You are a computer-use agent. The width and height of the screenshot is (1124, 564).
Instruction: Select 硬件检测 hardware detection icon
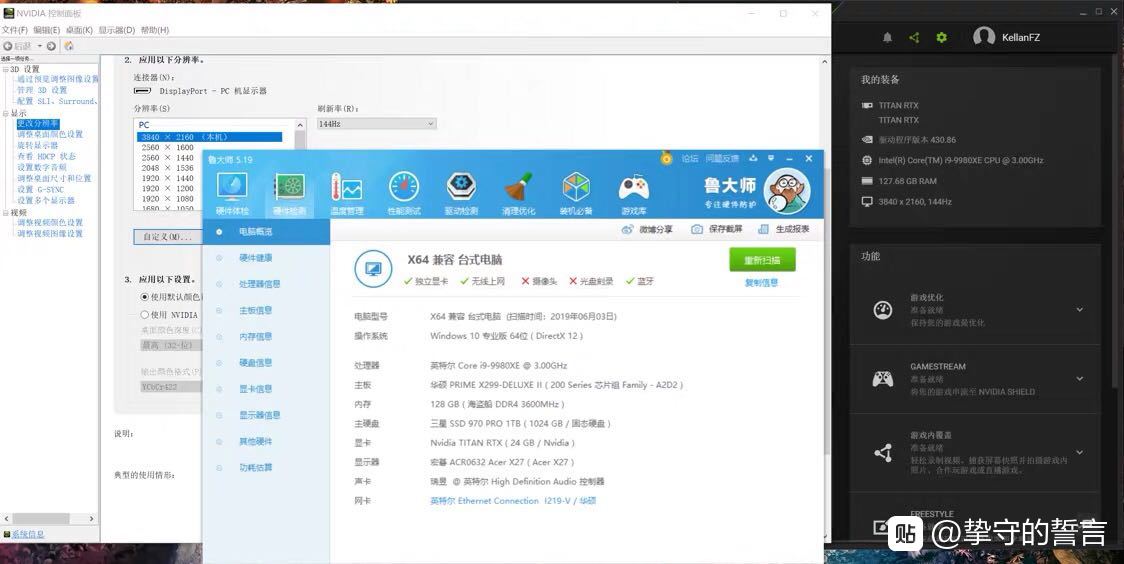point(289,193)
